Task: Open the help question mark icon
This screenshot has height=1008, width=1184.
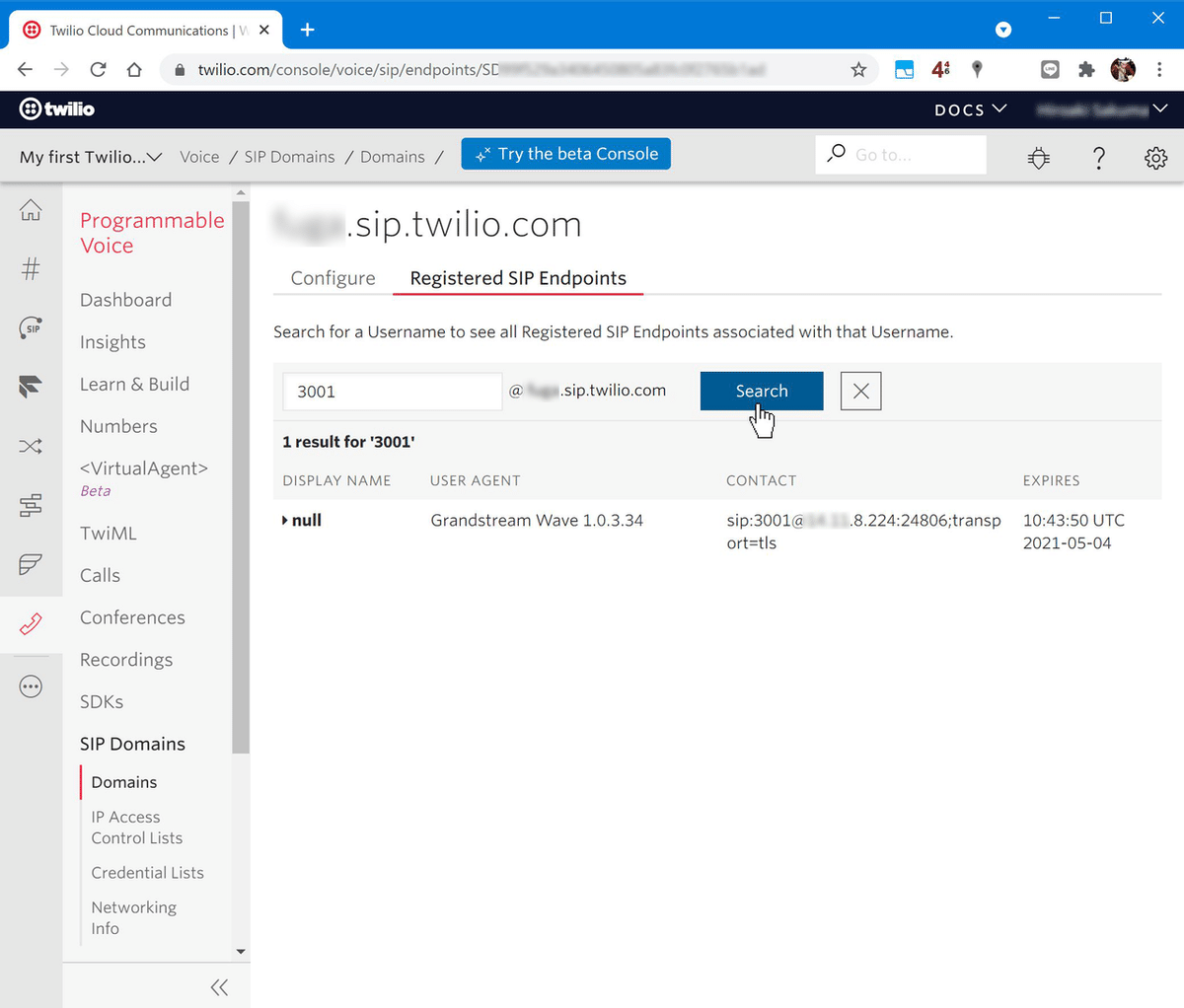Action: pyautogui.click(x=1099, y=157)
